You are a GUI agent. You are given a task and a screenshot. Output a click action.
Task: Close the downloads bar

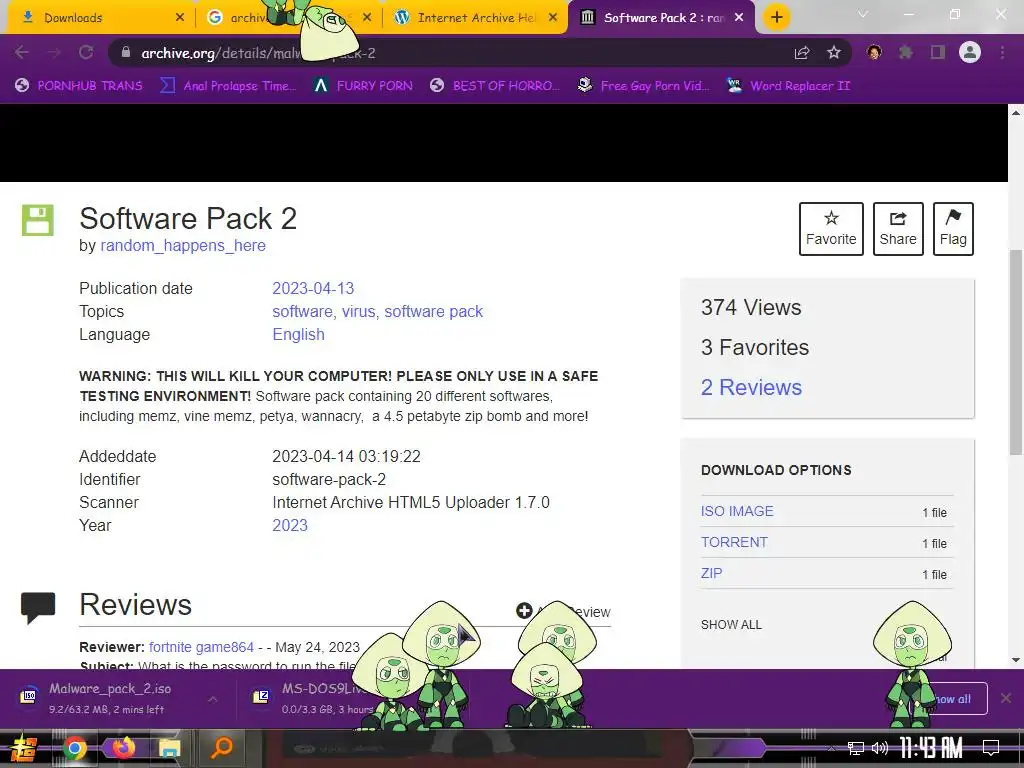point(1006,698)
